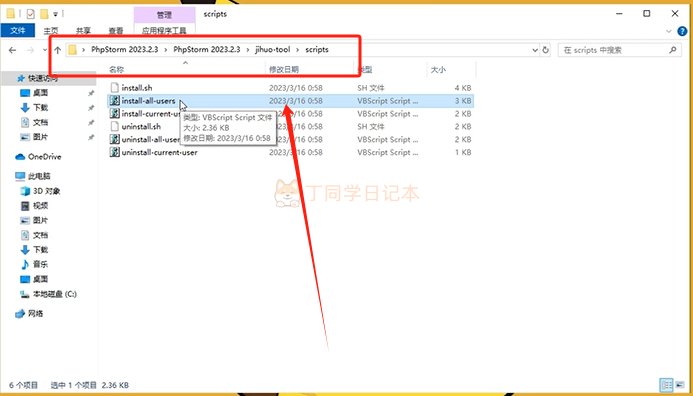Open the quick access toolbar customize dropdown

55,14
